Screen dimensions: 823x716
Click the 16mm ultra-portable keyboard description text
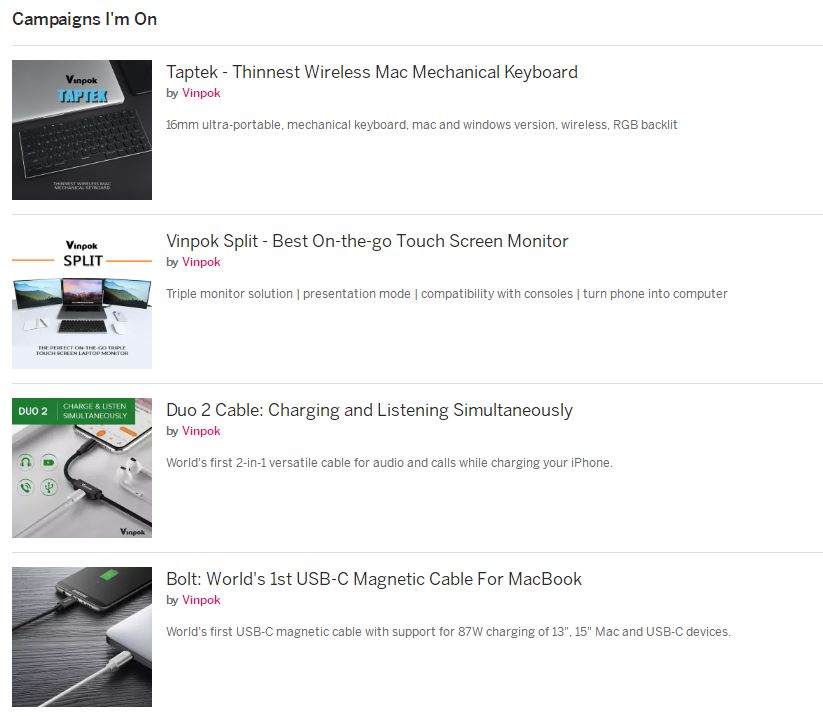click(421, 125)
